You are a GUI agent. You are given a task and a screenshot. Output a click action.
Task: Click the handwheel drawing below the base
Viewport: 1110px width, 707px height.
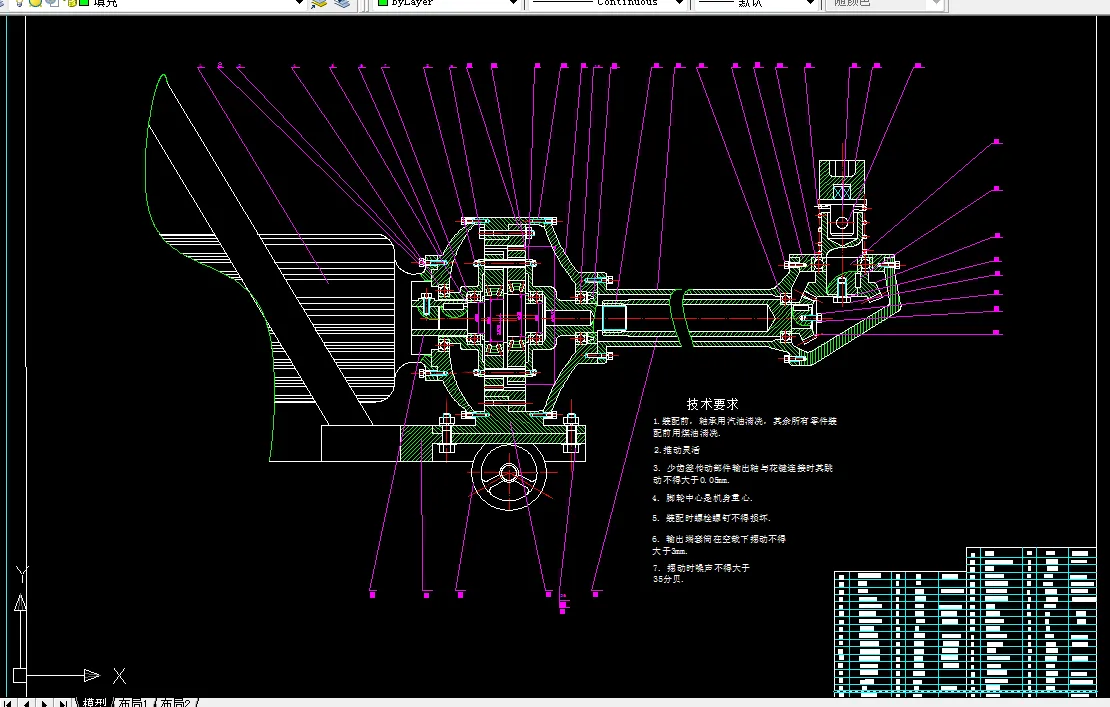(510, 474)
